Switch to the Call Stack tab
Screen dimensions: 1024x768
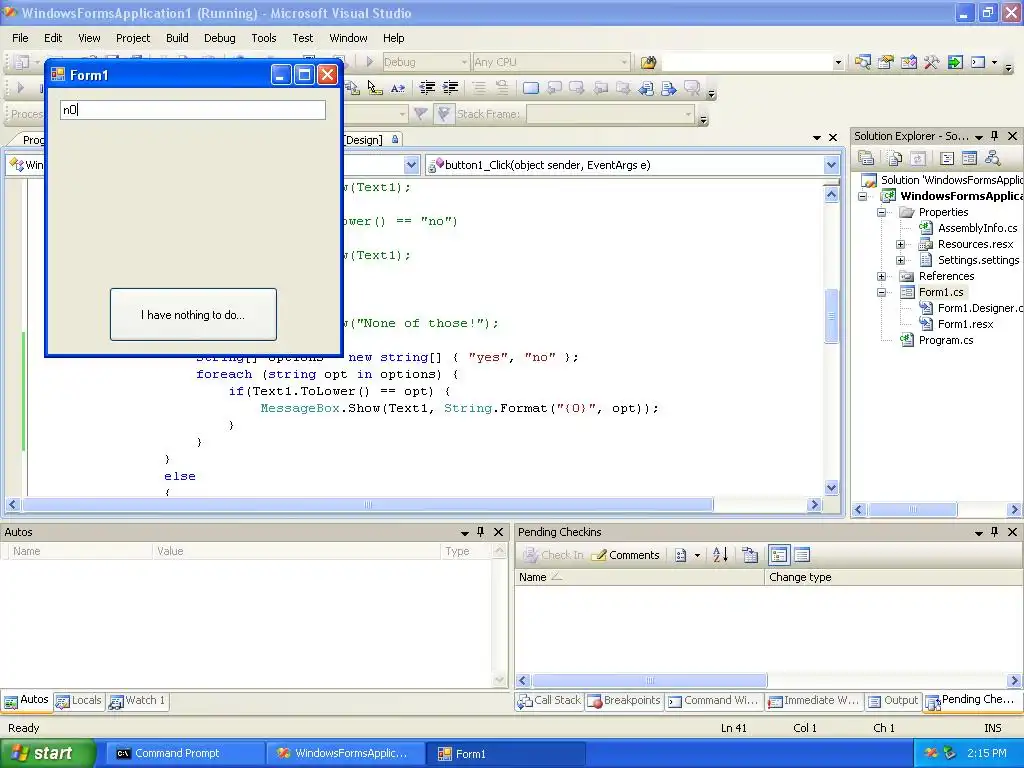pyautogui.click(x=549, y=701)
